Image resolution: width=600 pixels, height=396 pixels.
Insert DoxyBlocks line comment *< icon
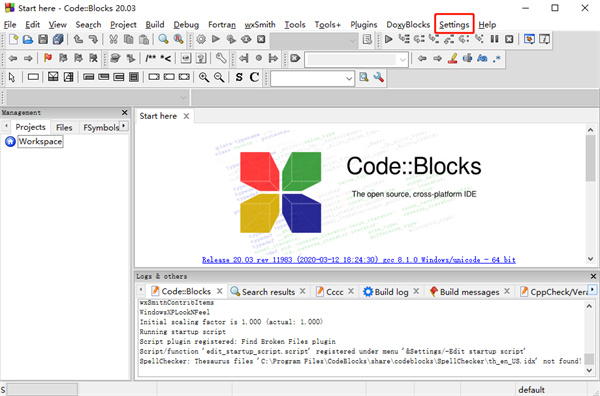[x=166, y=58]
